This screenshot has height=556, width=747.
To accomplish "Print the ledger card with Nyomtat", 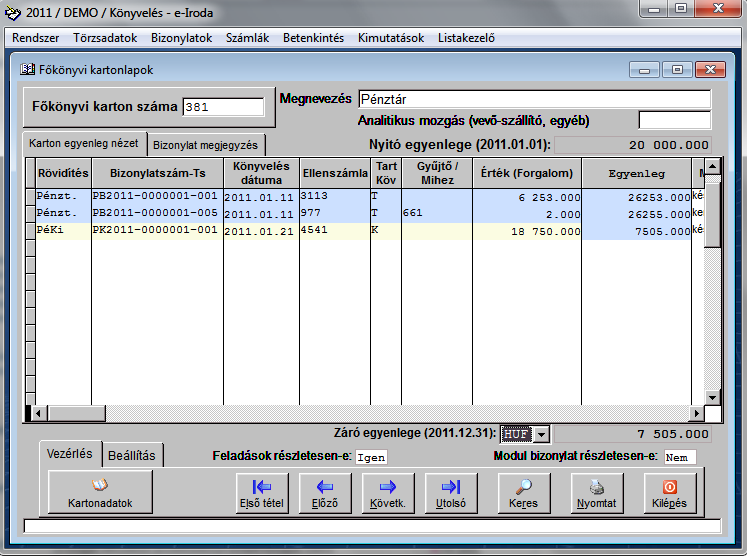I will (x=595, y=493).
